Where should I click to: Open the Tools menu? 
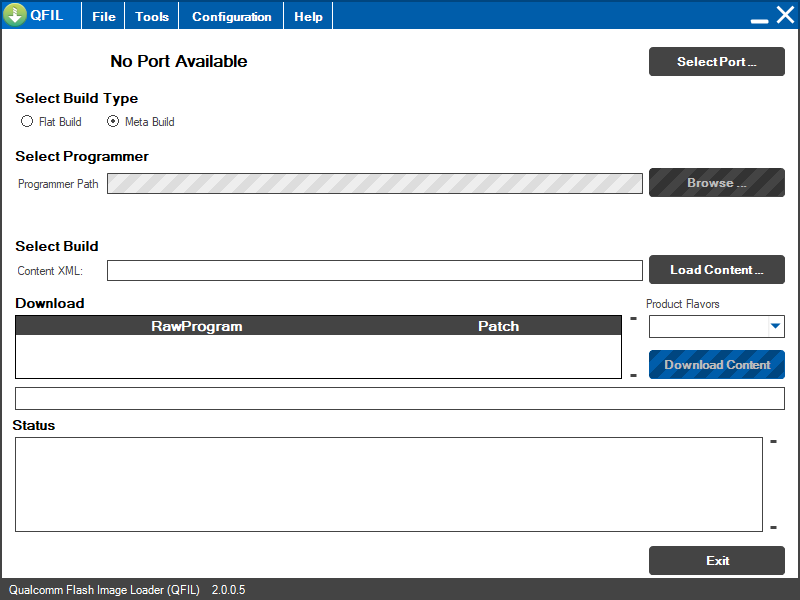(x=152, y=16)
